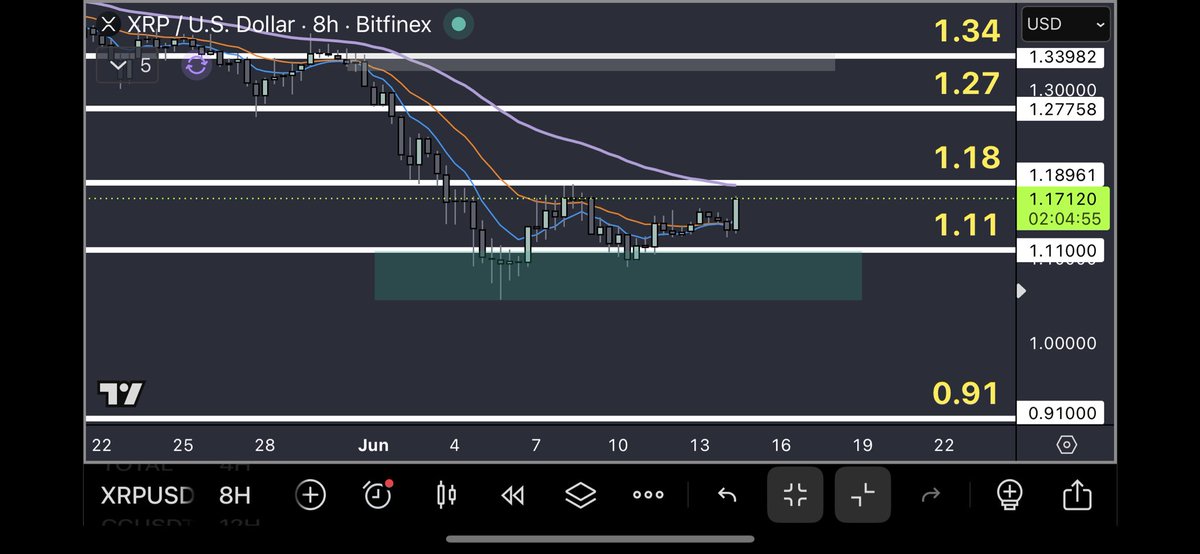Select the yellow 0.91 text annotation
1200x554 pixels.
(966, 393)
